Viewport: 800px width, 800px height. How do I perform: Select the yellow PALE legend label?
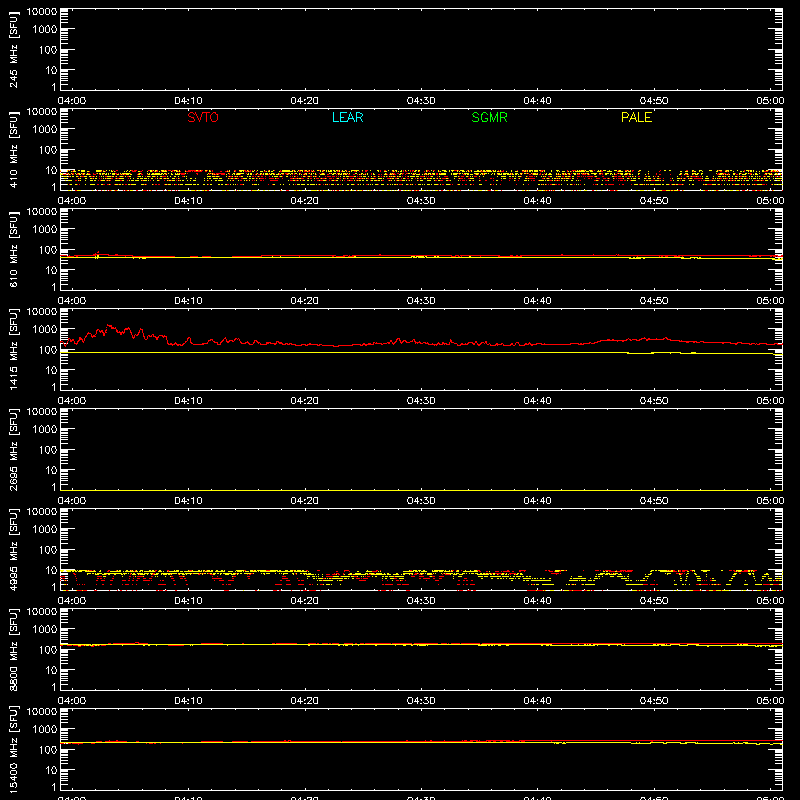pos(636,117)
